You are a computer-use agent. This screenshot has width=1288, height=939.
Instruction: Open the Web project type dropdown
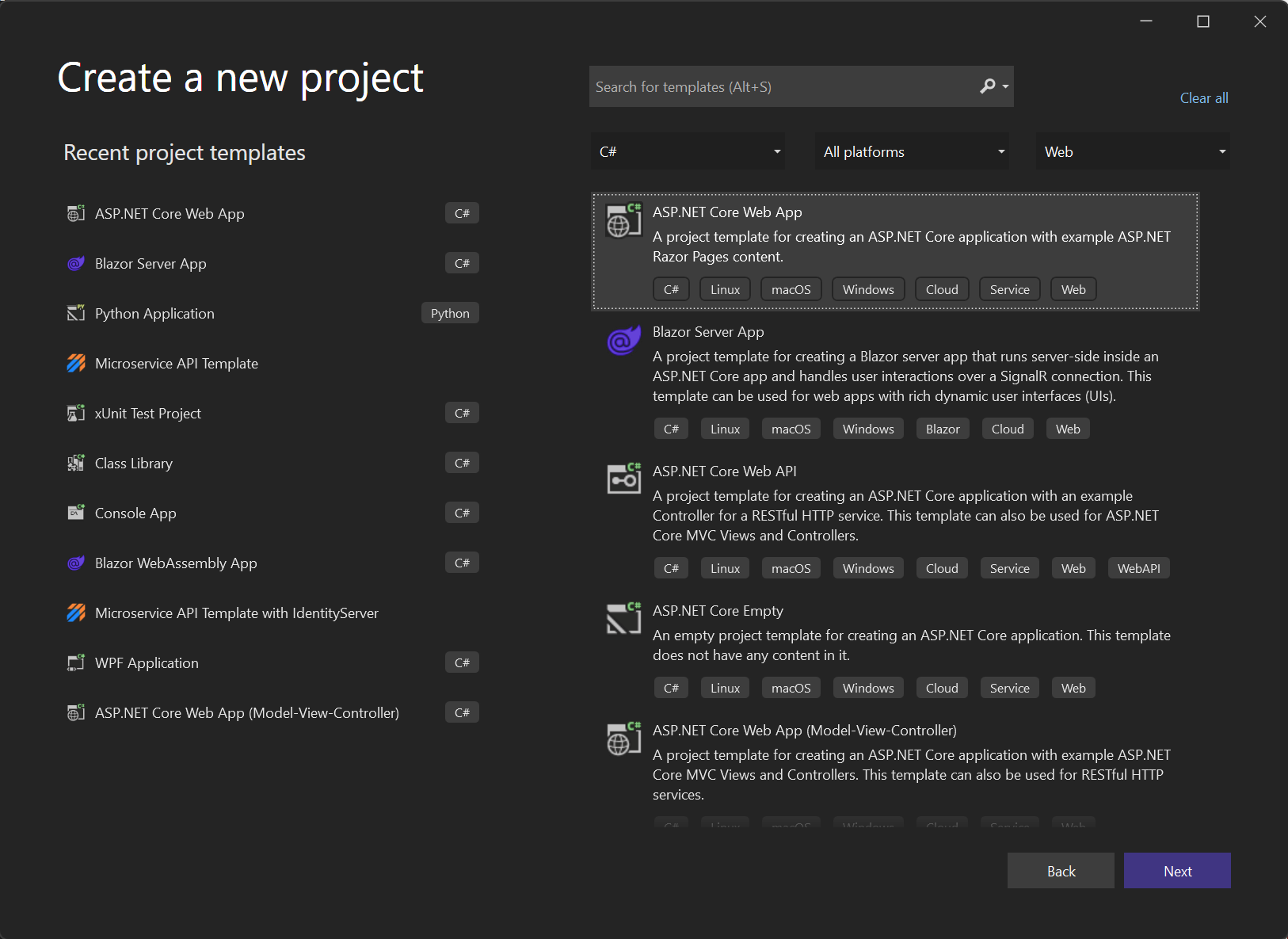[x=1133, y=151]
